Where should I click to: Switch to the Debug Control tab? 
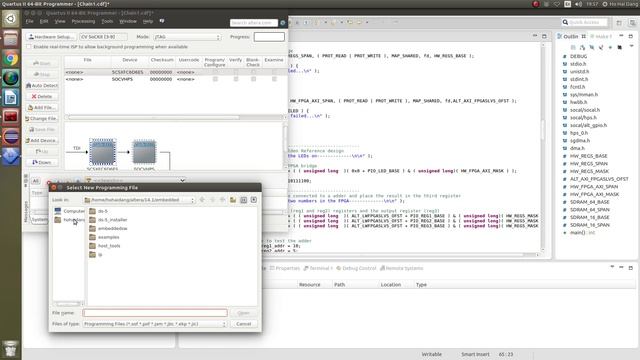[356, 268]
